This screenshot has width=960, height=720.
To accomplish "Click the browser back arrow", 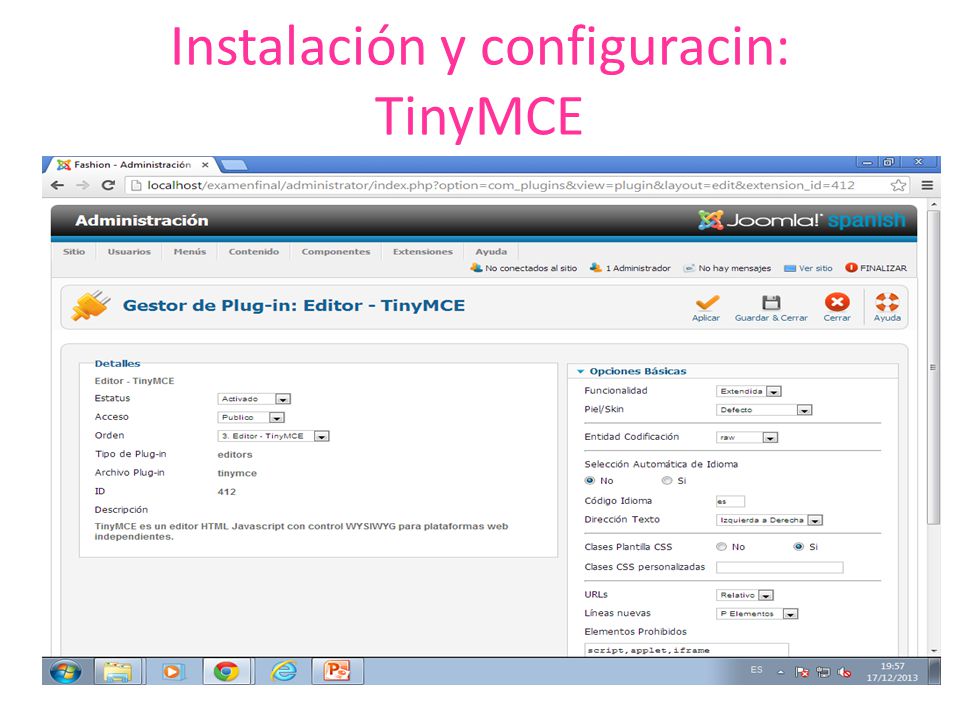I will click(58, 185).
